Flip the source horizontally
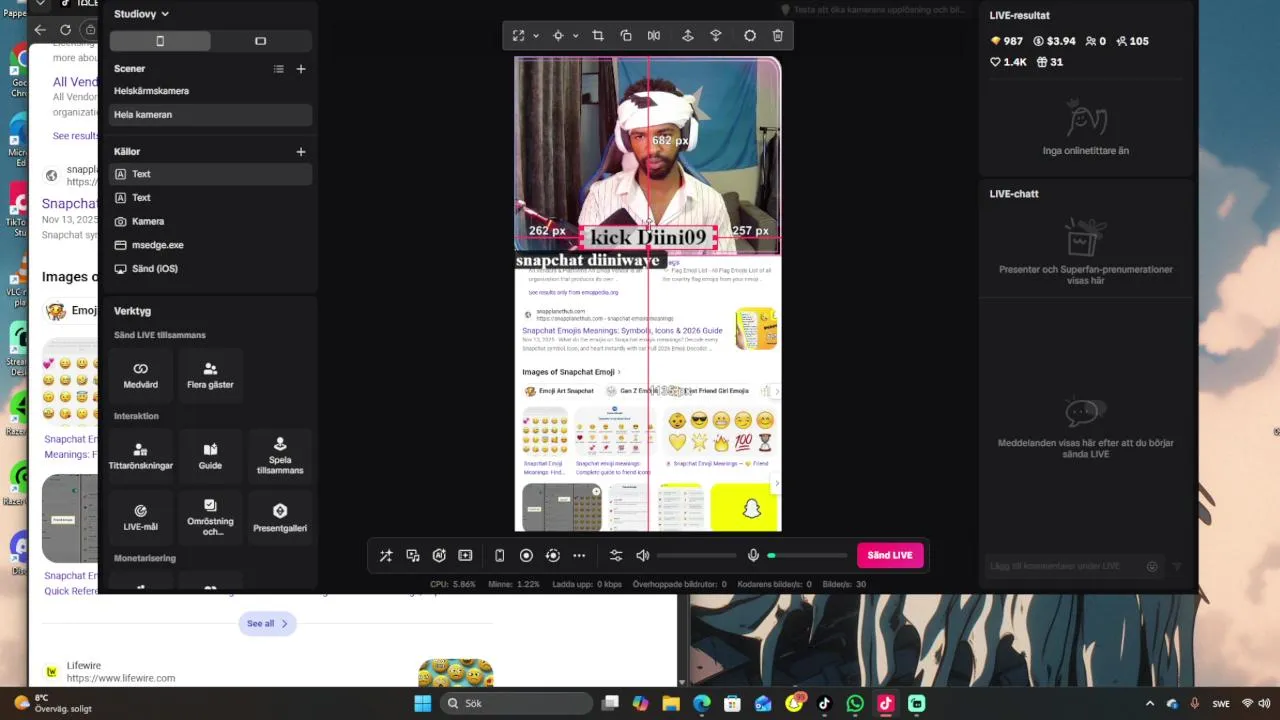The height and width of the screenshot is (720, 1280). point(654,36)
